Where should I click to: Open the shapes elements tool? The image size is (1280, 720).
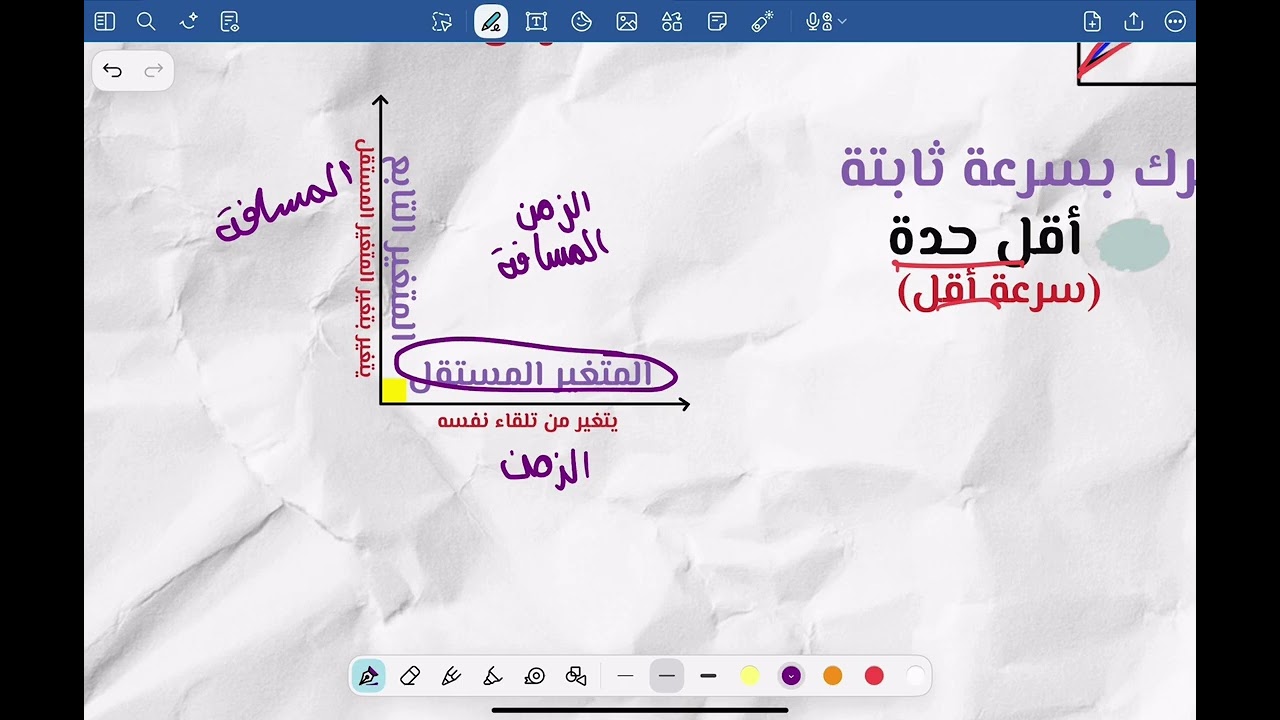672,22
